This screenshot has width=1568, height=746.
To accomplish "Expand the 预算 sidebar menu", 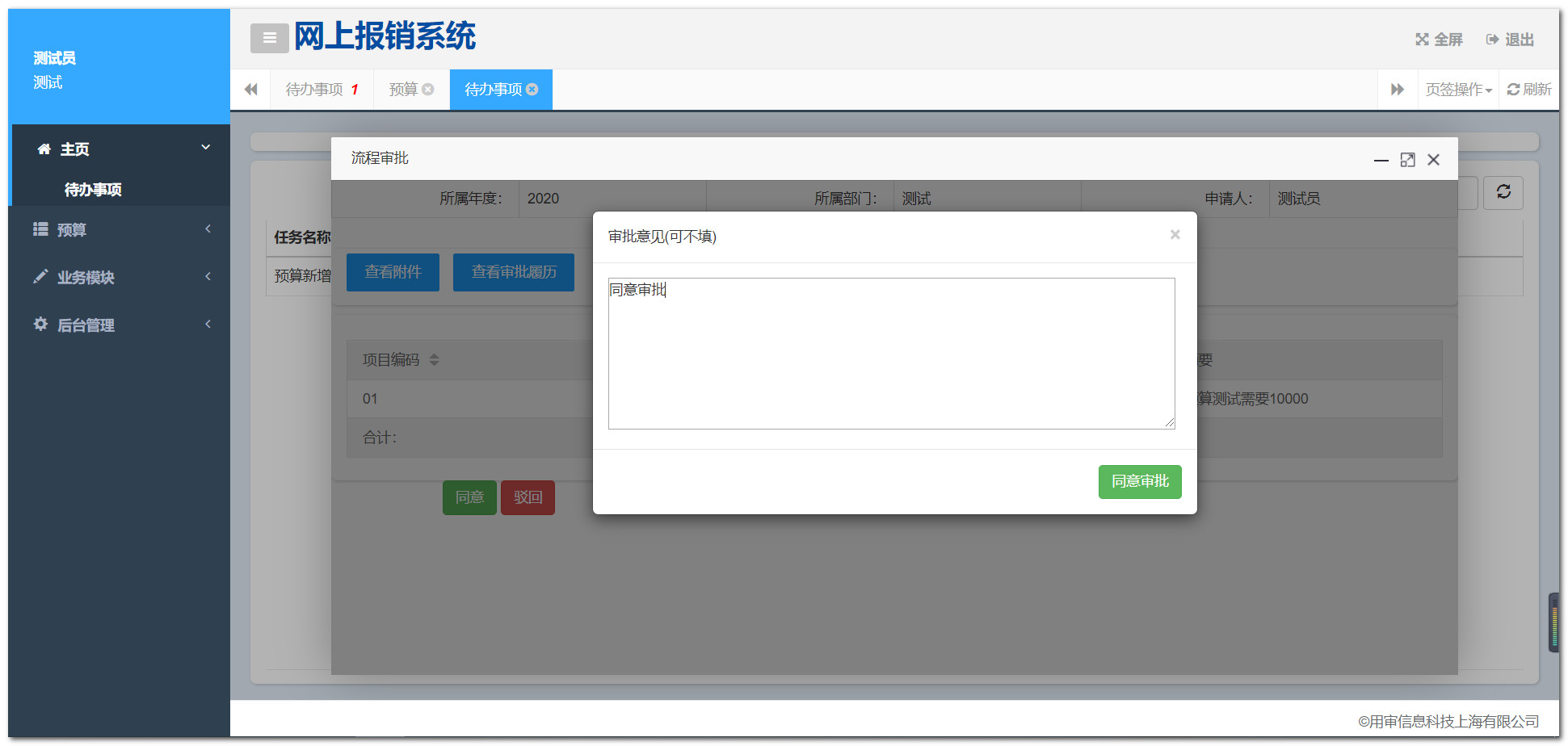I will click(71, 230).
